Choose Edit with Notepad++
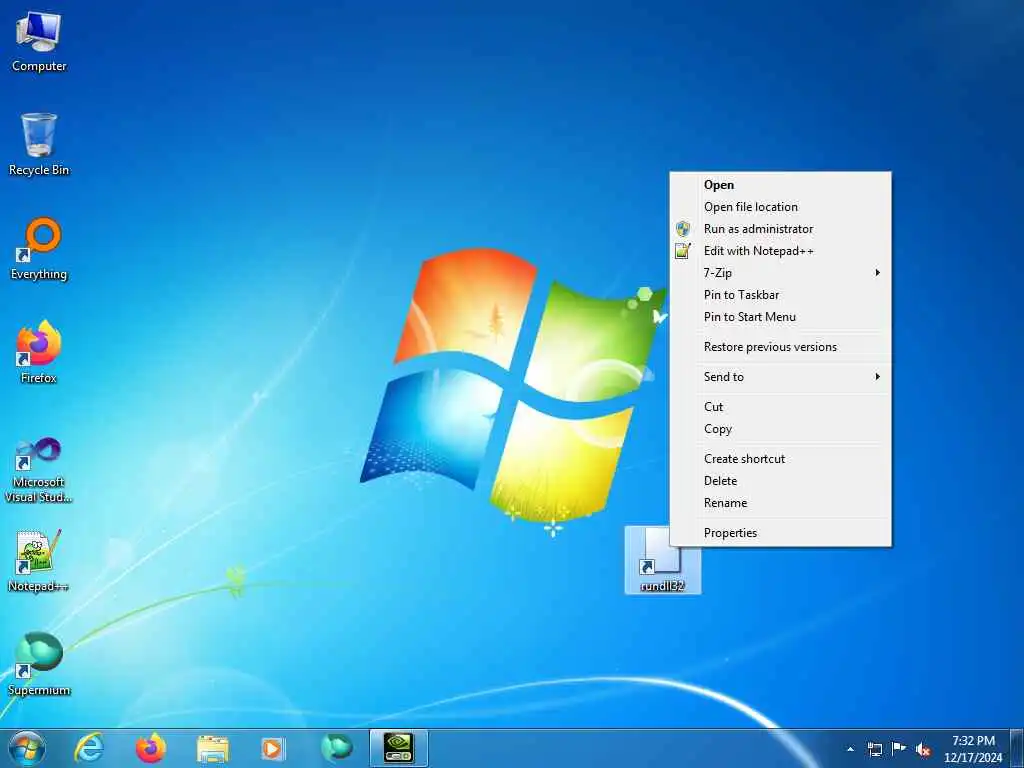 pos(780,251)
